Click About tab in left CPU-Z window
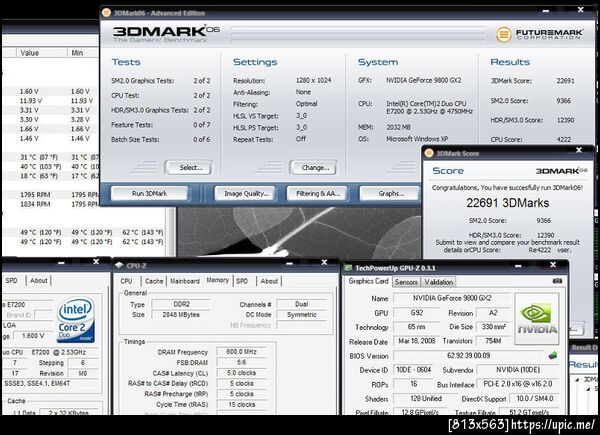 tap(39, 280)
